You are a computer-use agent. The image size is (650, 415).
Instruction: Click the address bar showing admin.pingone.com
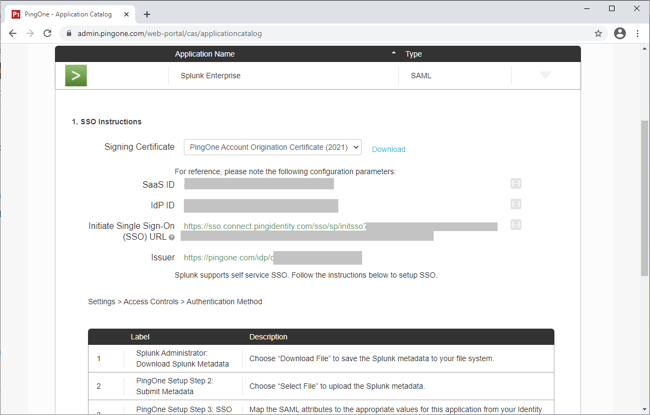300,33
